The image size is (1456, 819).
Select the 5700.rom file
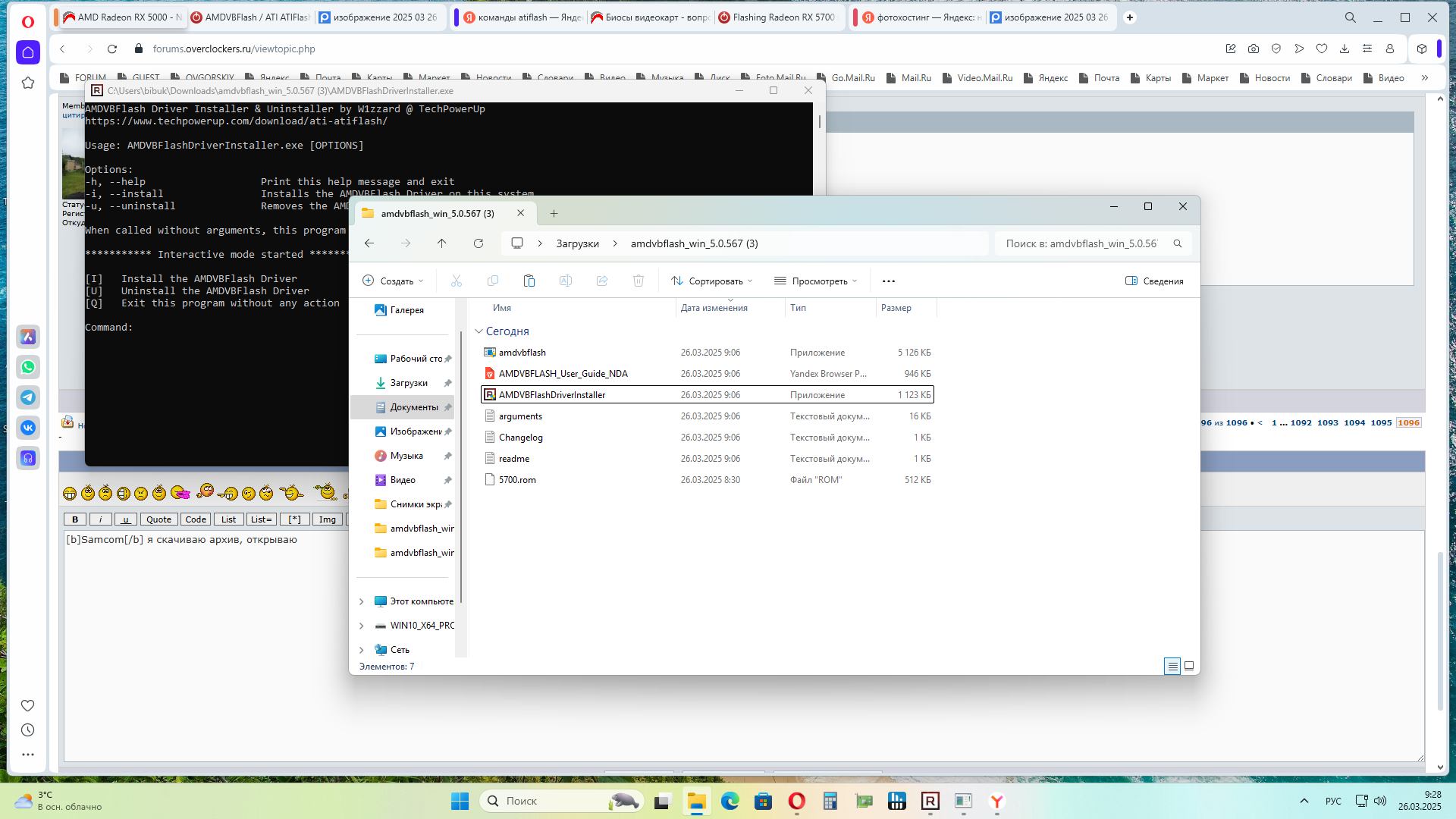pyautogui.click(x=517, y=480)
